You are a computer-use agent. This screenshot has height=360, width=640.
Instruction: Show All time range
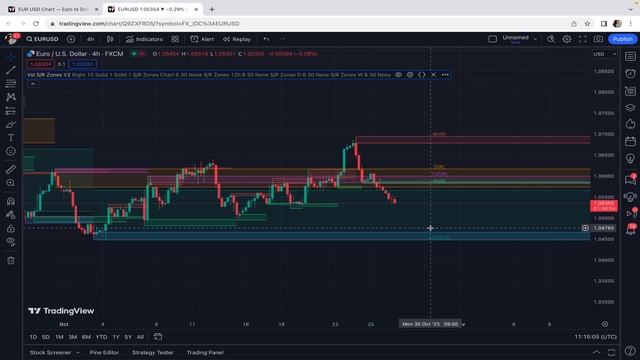[140, 337]
